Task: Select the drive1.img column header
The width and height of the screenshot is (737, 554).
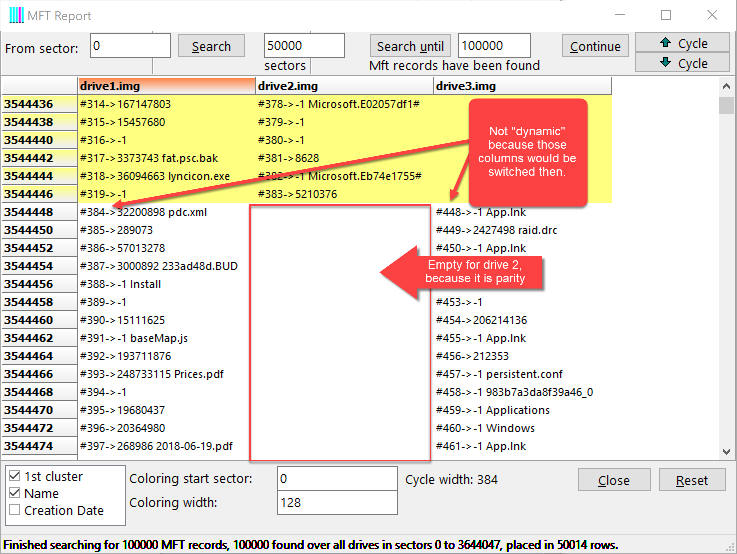Action: tap(166, 86)
